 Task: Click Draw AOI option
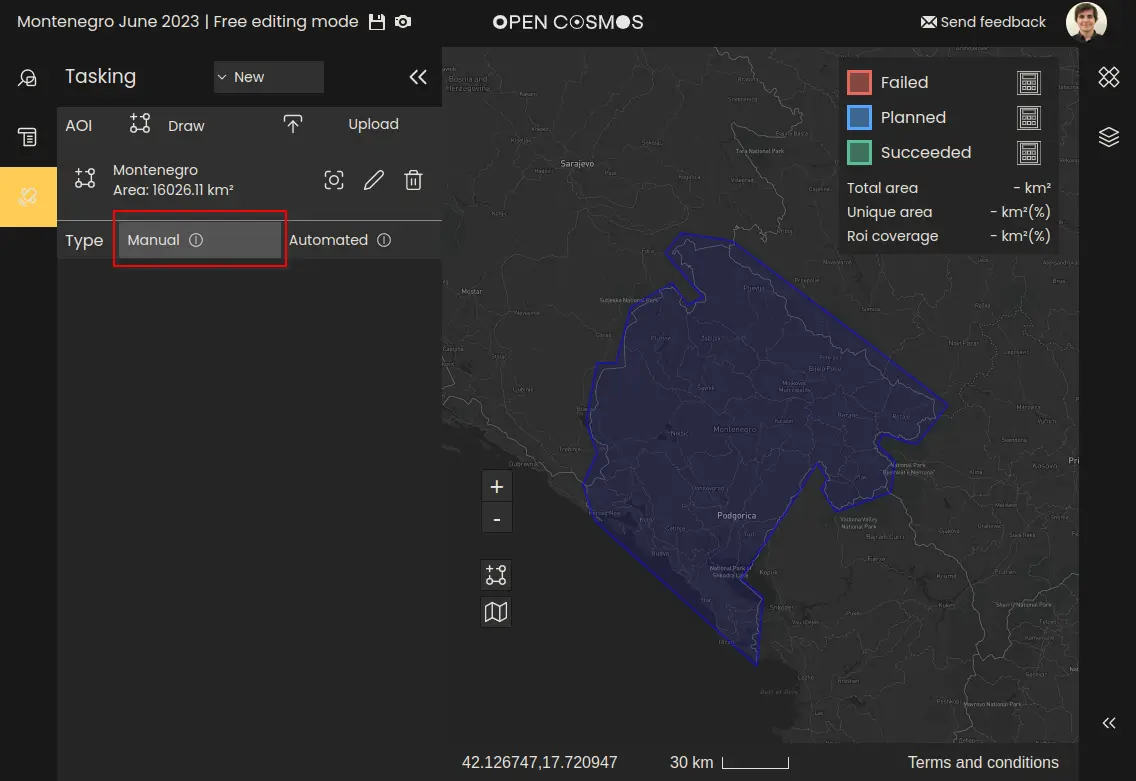click(x=168, y=125)
